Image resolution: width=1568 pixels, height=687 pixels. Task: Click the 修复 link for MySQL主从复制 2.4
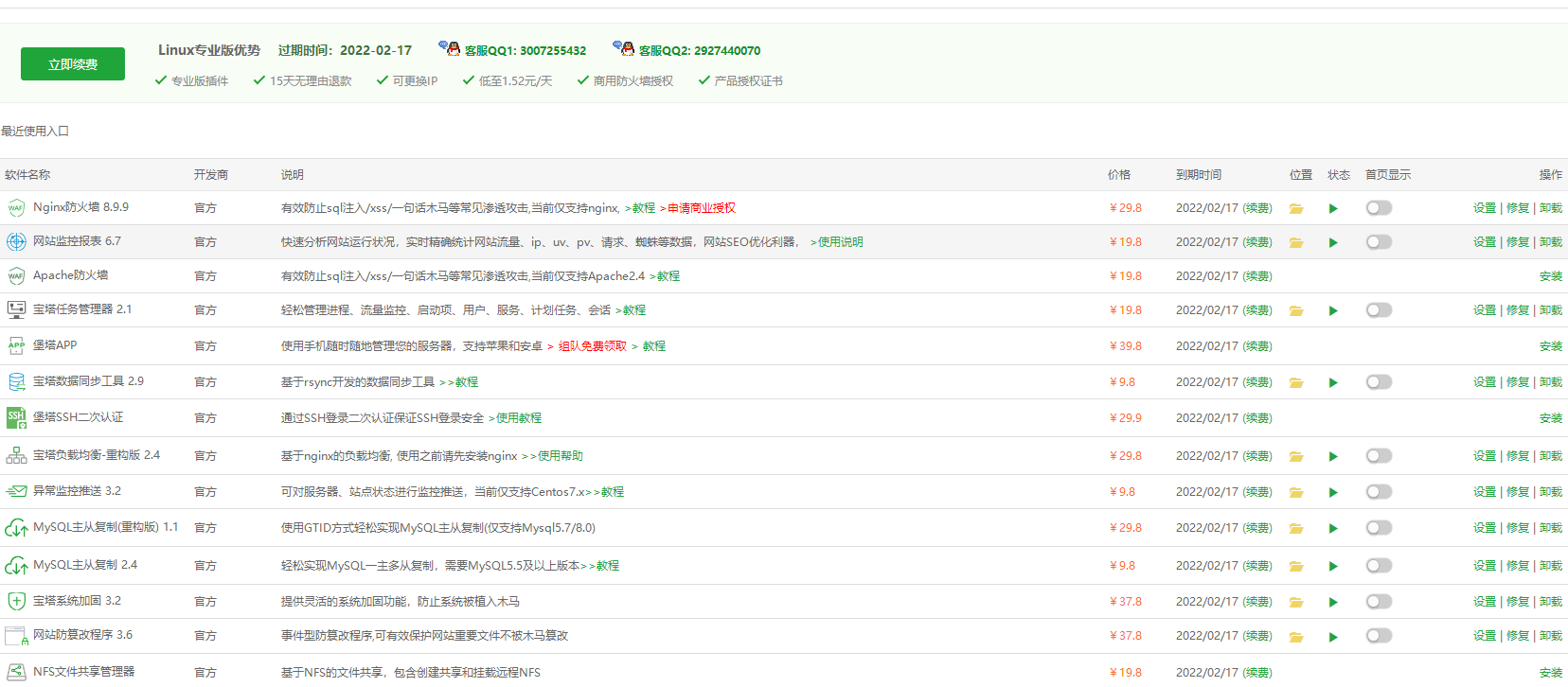pyautogui.click(x=1518, y=566)
